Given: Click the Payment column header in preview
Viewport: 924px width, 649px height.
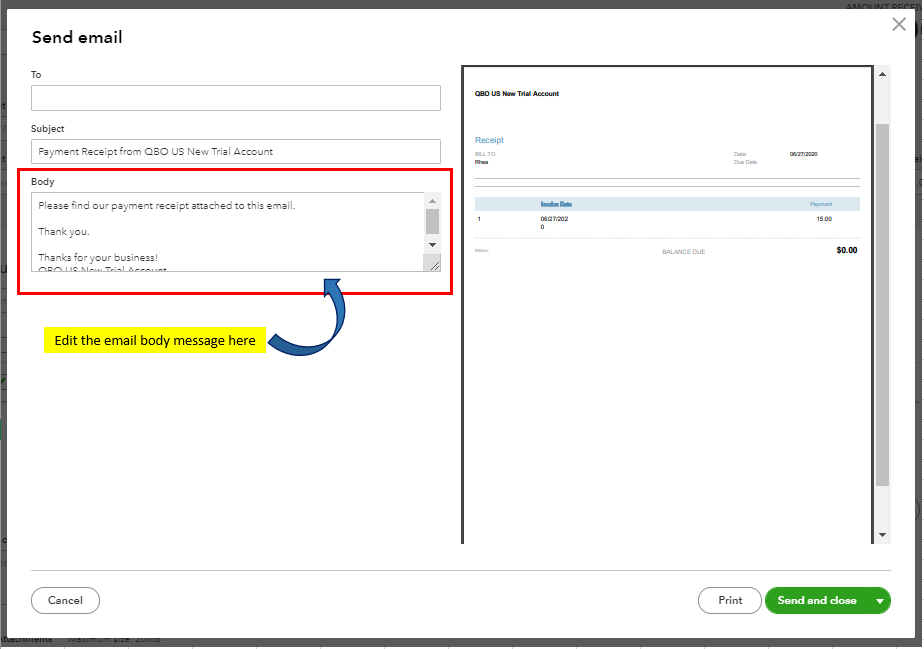Looking at the screenshot, I should pyautogui.click(x=821, y=204).
